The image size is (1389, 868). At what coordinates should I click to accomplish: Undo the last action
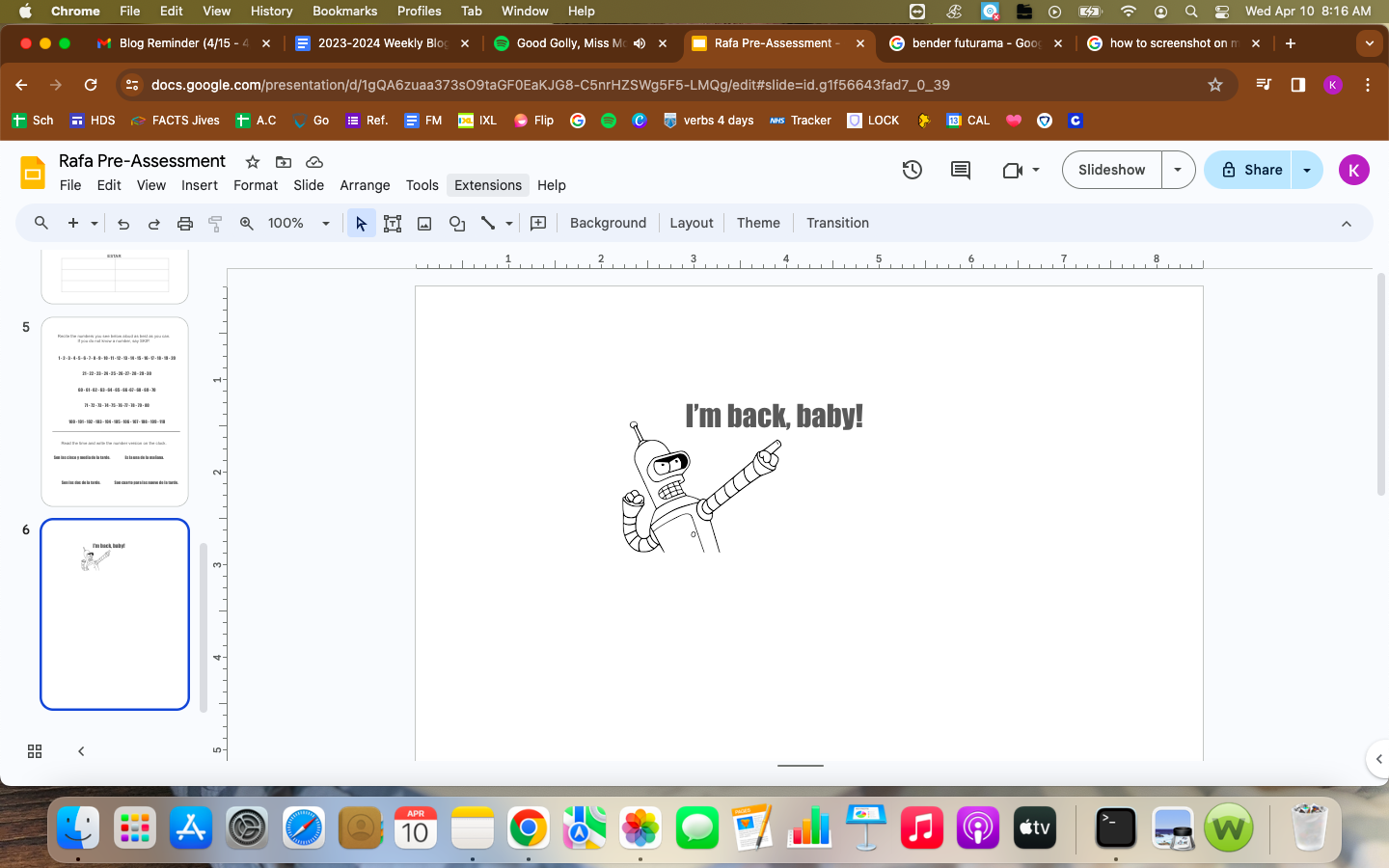pos(123,223)
